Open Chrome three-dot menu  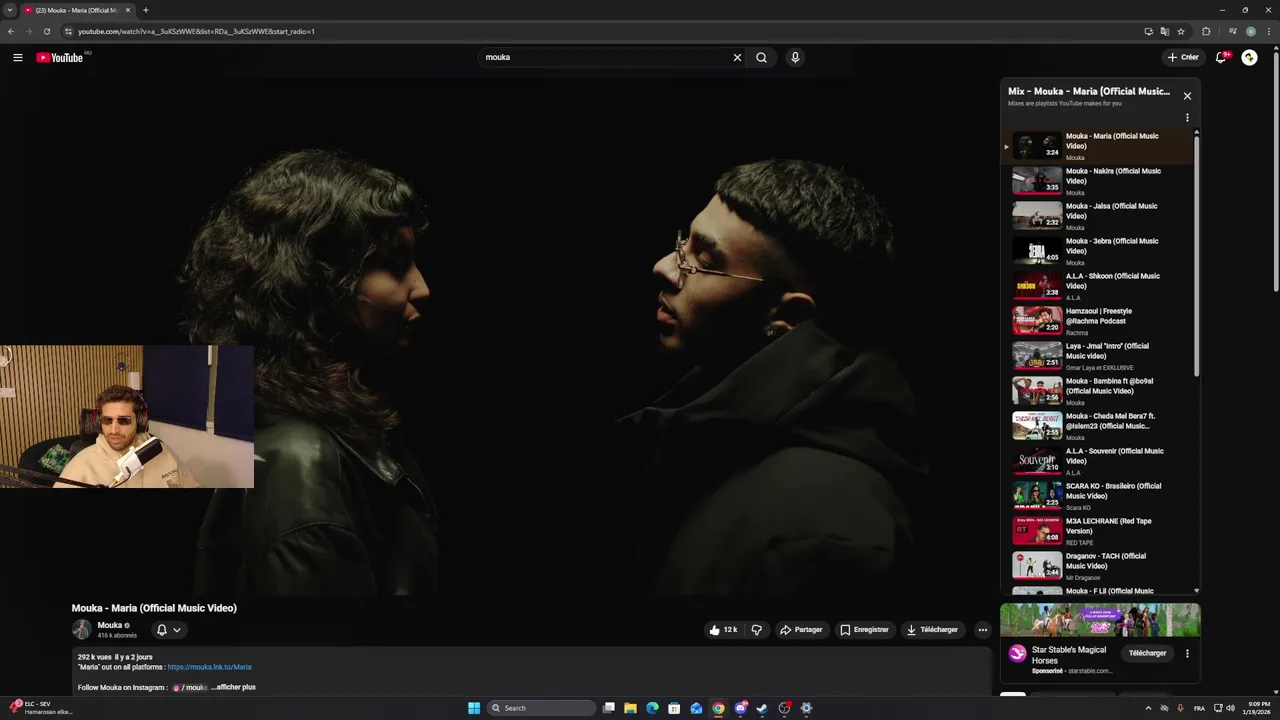[1268, 31]
